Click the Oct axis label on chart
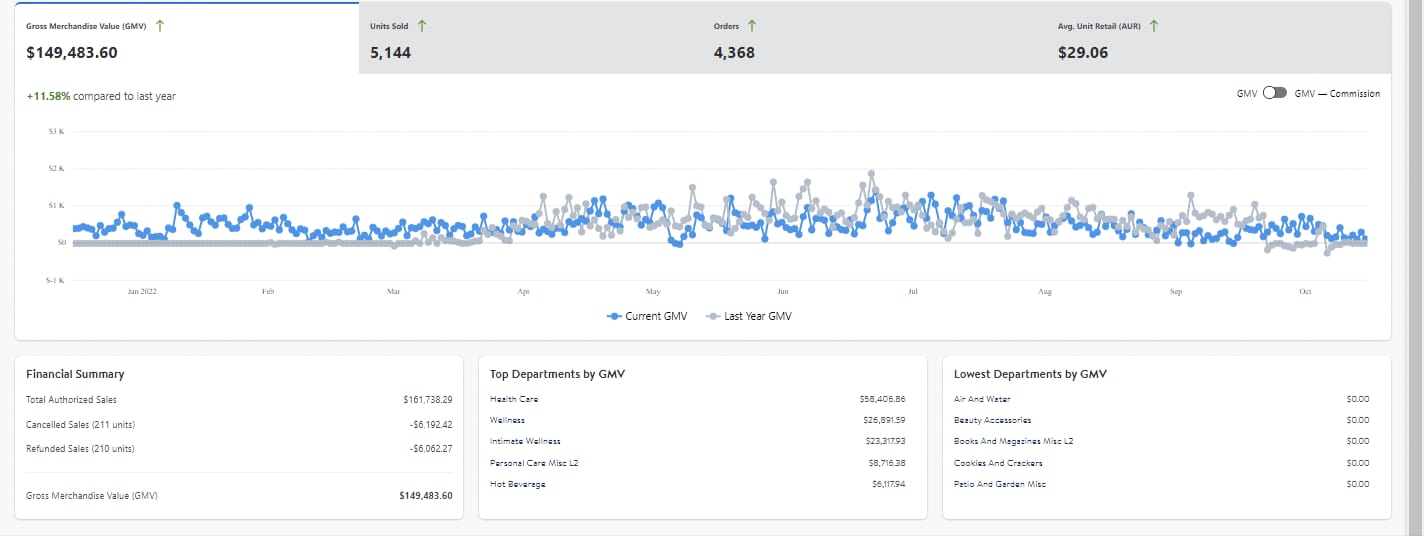 pos(1305,291)
